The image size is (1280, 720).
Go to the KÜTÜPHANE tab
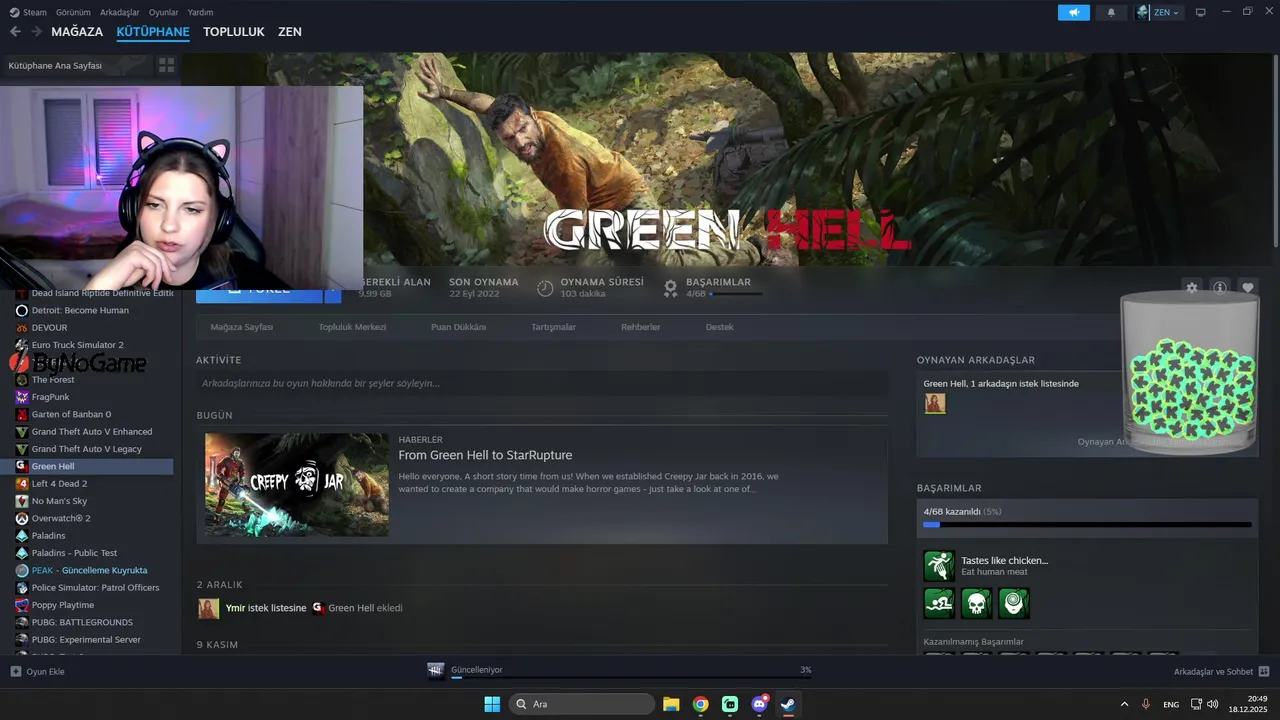point(153,32)
